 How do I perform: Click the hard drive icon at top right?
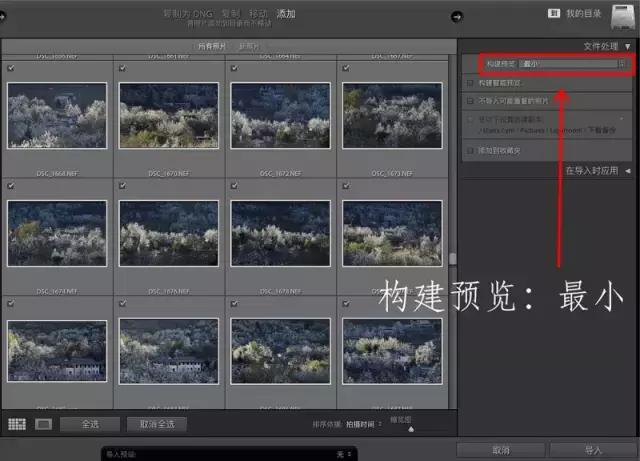[x=623, y=18]
